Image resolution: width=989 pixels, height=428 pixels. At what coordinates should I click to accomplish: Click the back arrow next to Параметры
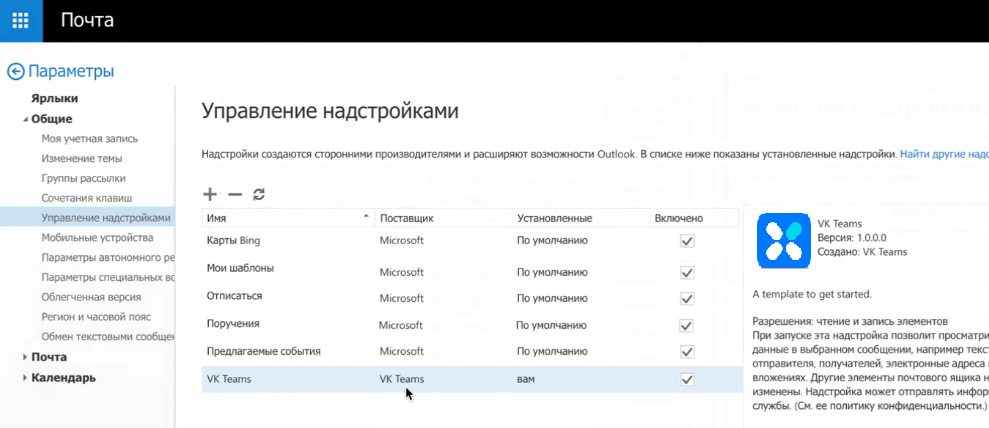coord(15,71)
